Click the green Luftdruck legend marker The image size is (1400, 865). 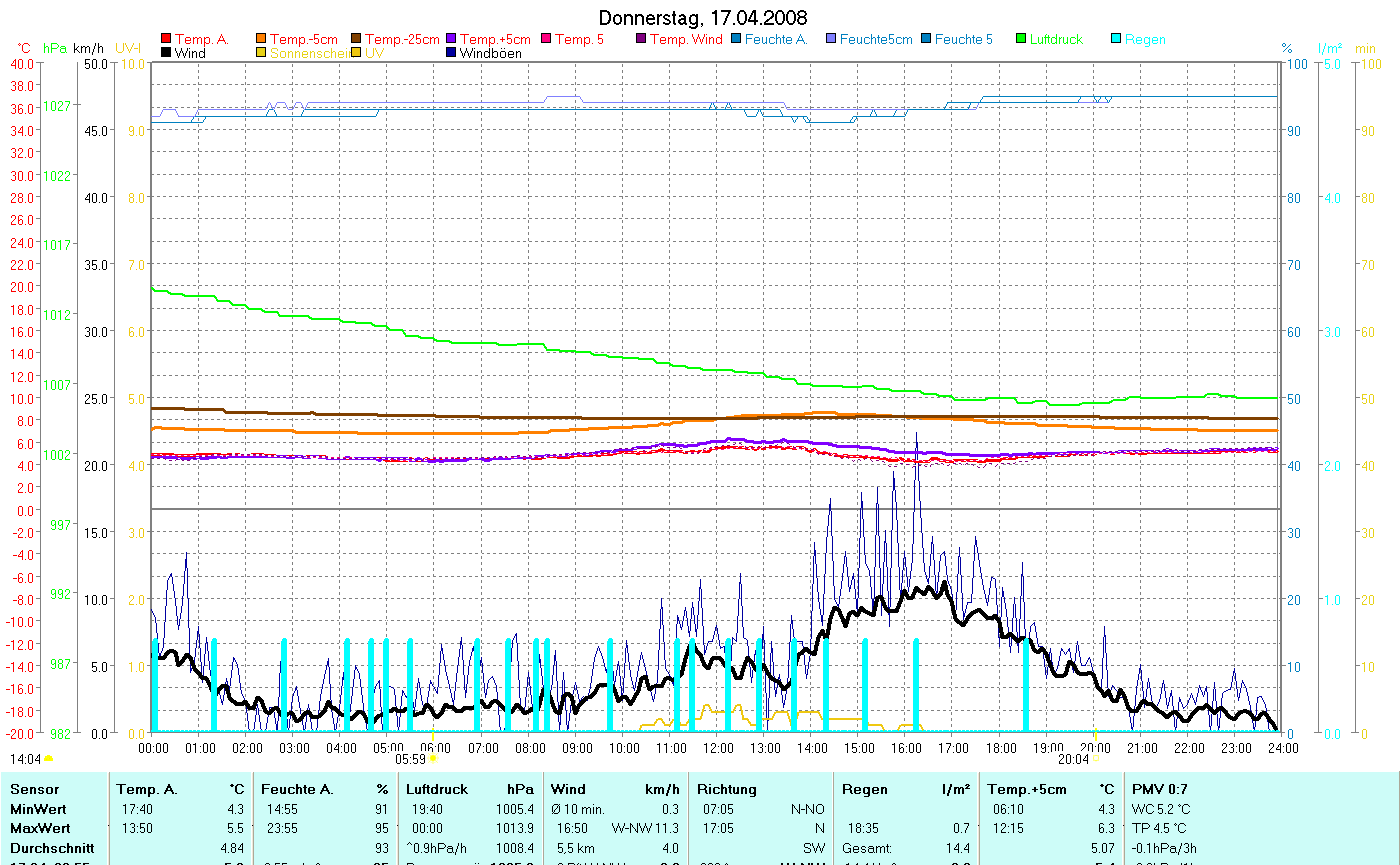1021,40
